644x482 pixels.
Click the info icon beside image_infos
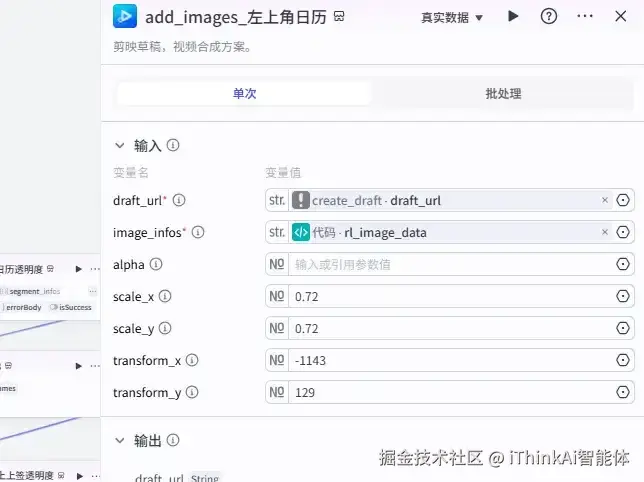(x=198, y=232)
